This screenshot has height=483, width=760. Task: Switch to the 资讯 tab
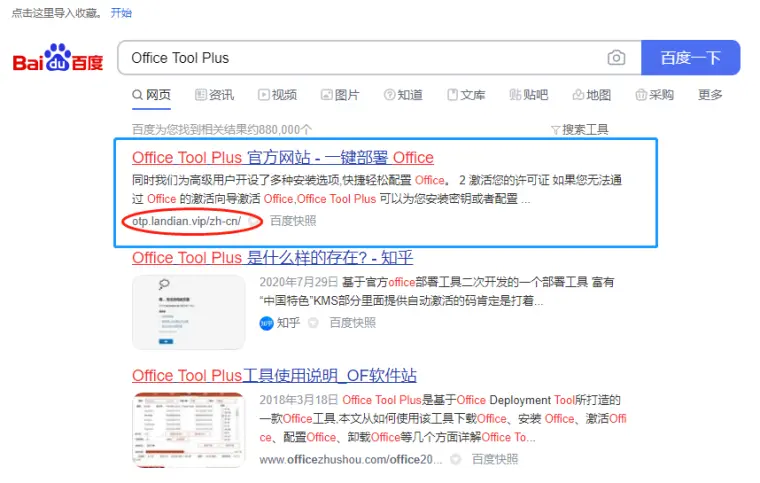(x=214, y=94)
